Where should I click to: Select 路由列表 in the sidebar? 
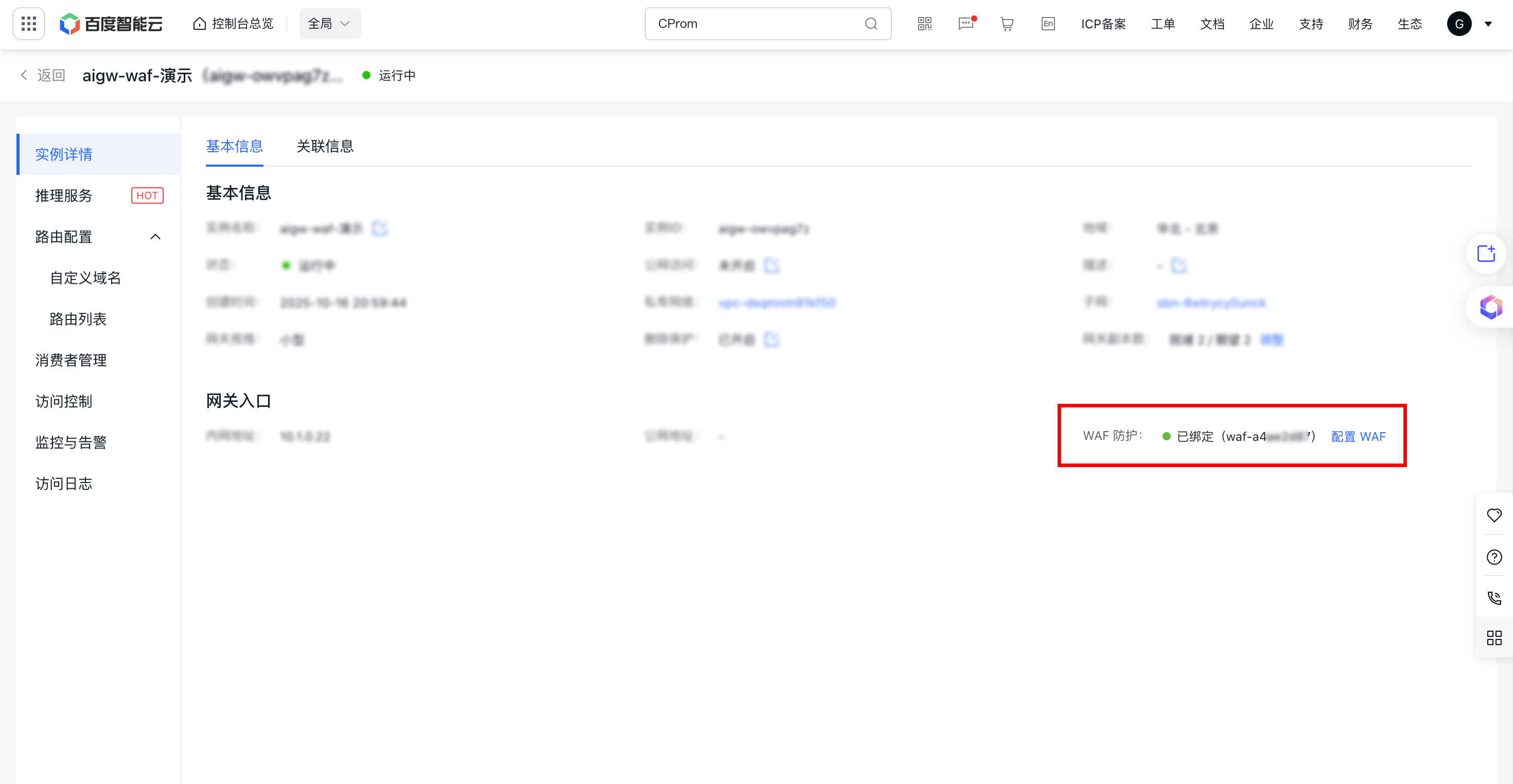[x=78, y=319]
